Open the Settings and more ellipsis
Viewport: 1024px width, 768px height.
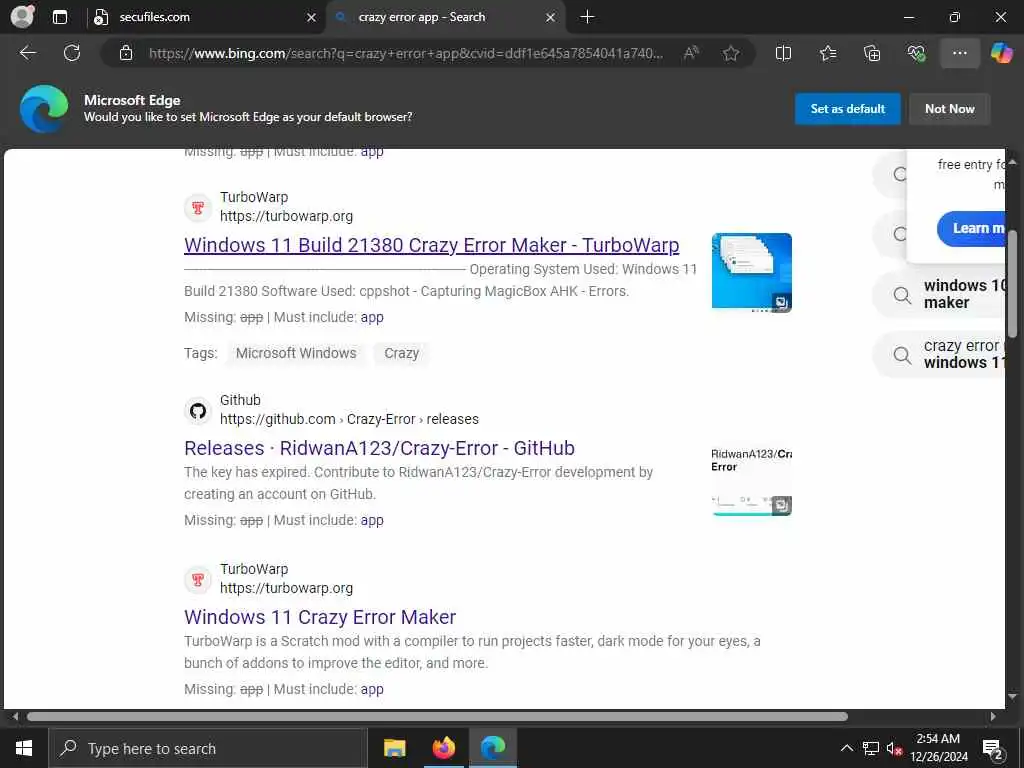(959, 53)
